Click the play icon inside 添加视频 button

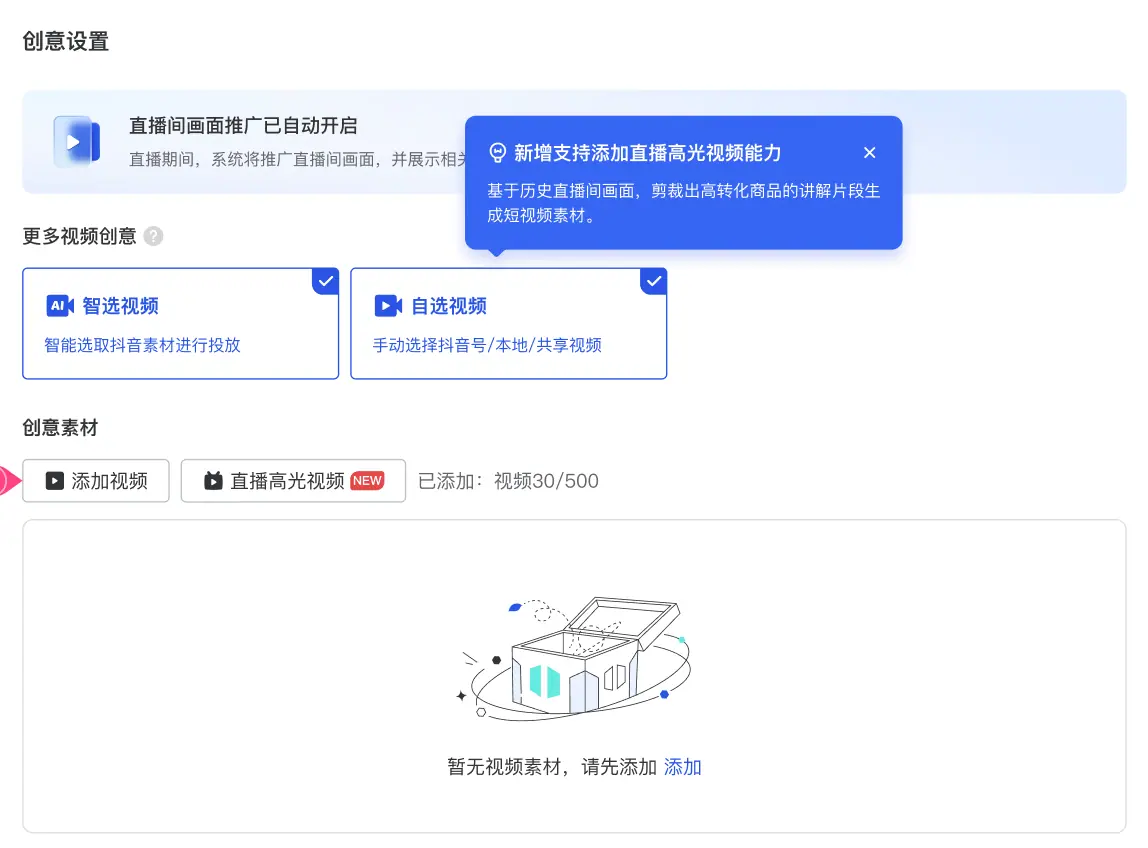tap(54, 480)
